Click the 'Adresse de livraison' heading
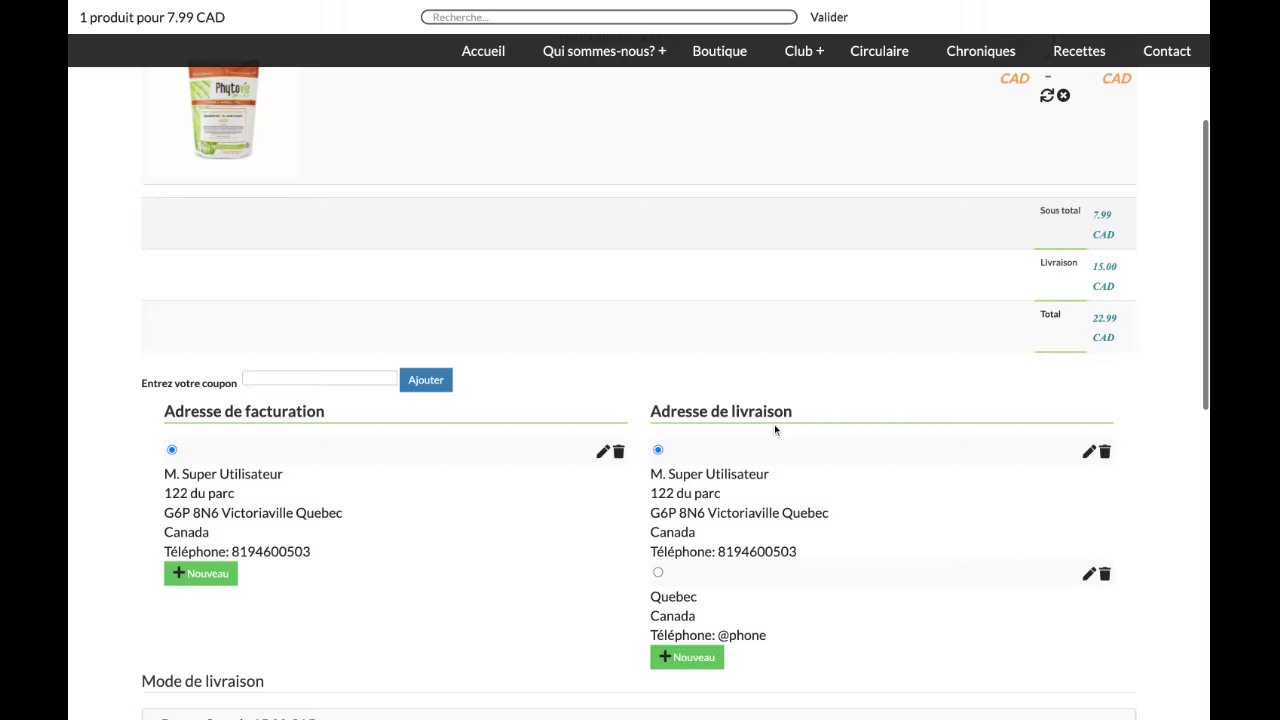 (721, 411)
